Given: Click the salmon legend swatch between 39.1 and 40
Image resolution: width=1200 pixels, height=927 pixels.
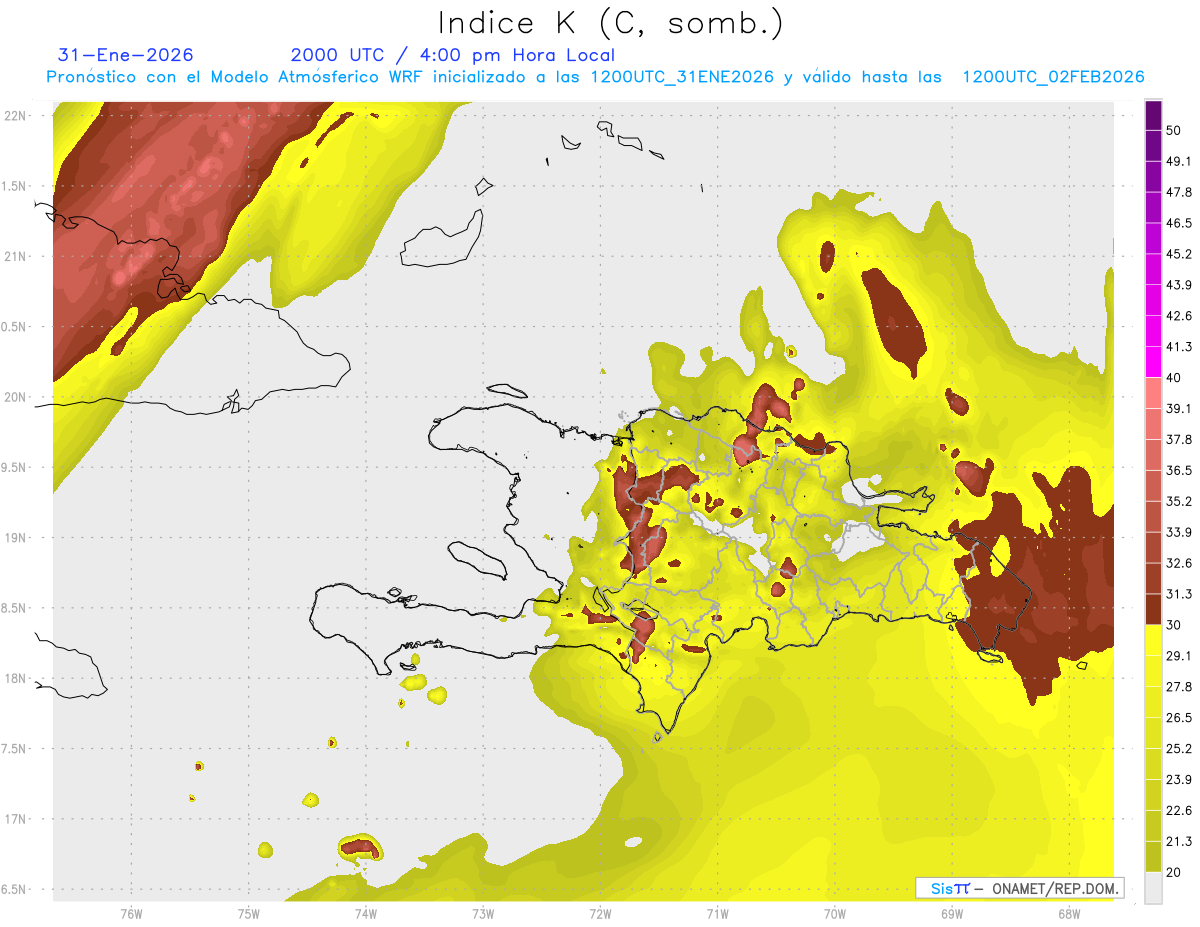Looking at the screenshot, I should click(x=1153, y=394).
